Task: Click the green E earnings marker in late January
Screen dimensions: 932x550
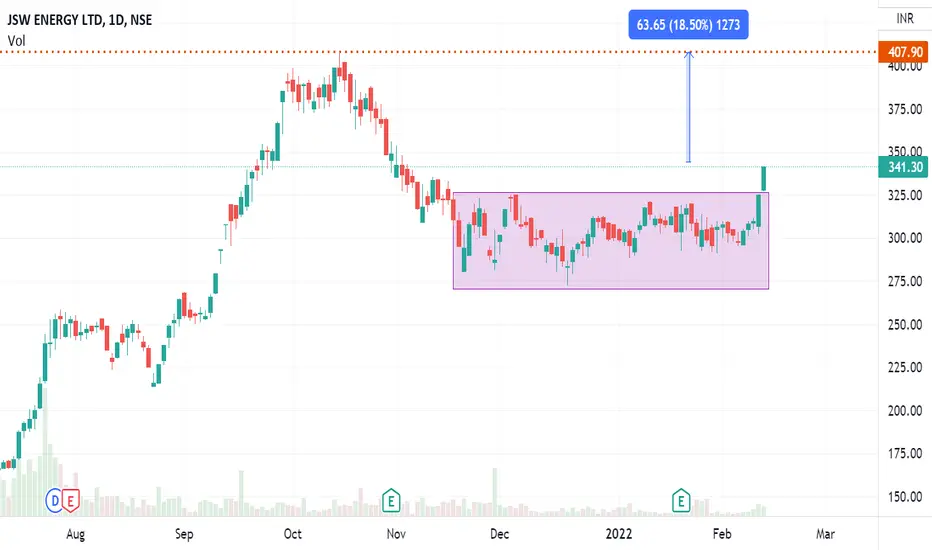Action: click(681, 501)
